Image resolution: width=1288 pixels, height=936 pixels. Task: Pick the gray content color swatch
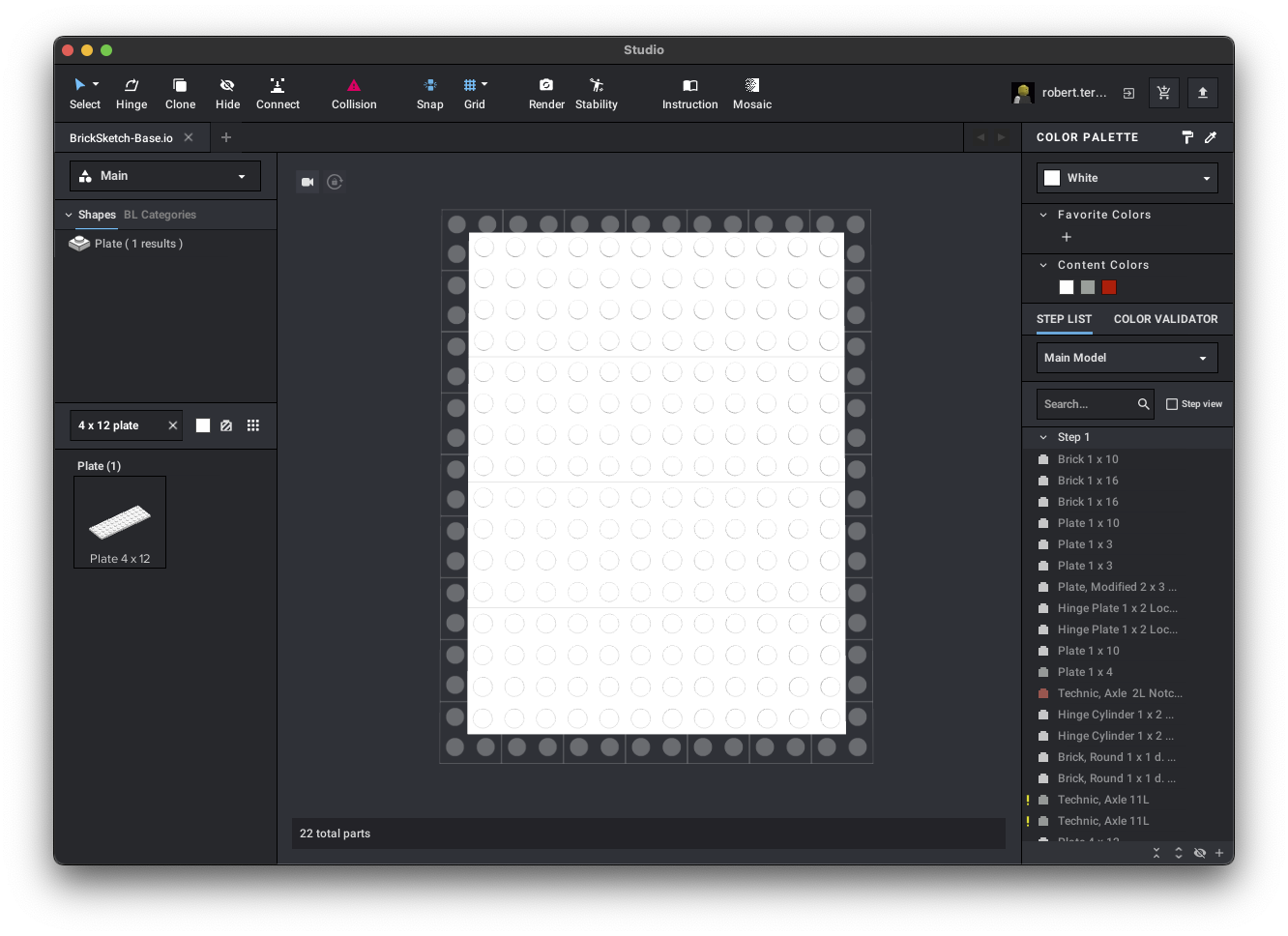coord(1088,287)
